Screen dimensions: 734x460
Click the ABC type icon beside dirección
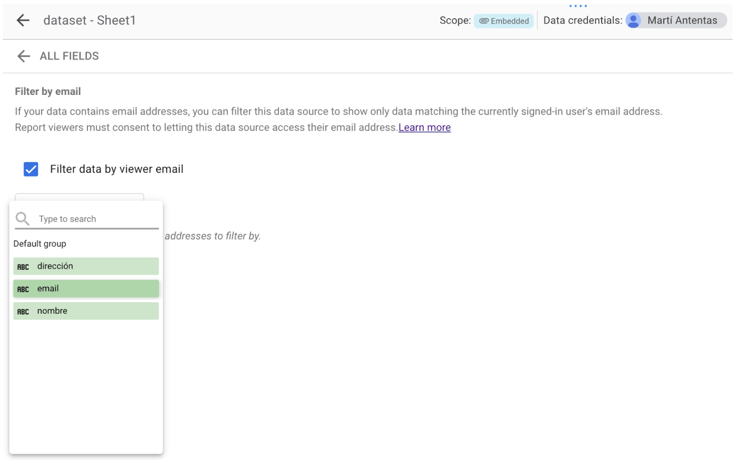[23, 267]
